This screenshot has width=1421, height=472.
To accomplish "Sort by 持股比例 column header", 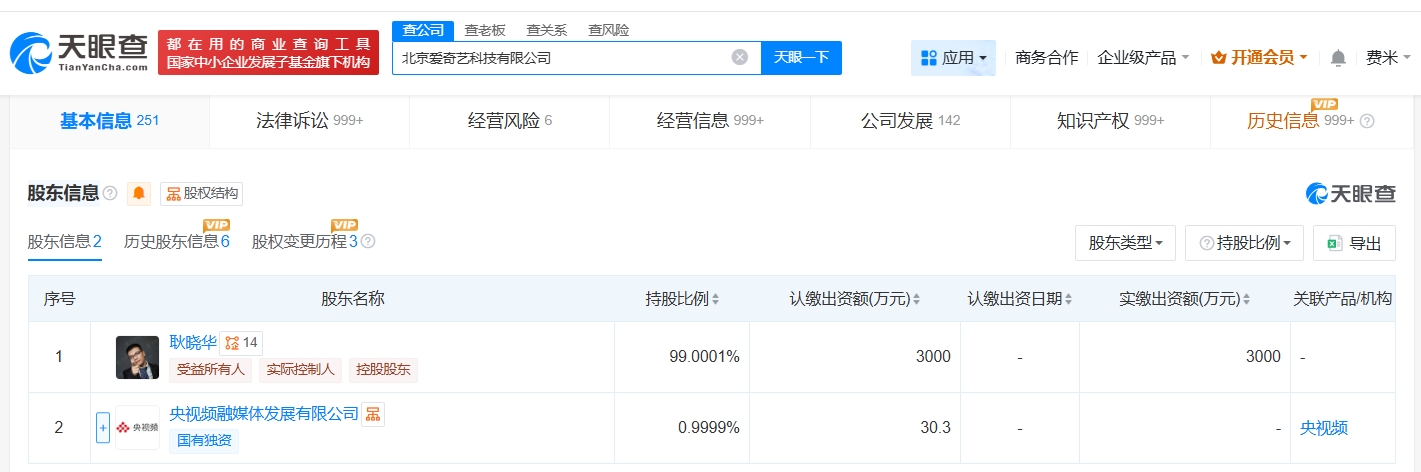I will click(x=682, y=299).
